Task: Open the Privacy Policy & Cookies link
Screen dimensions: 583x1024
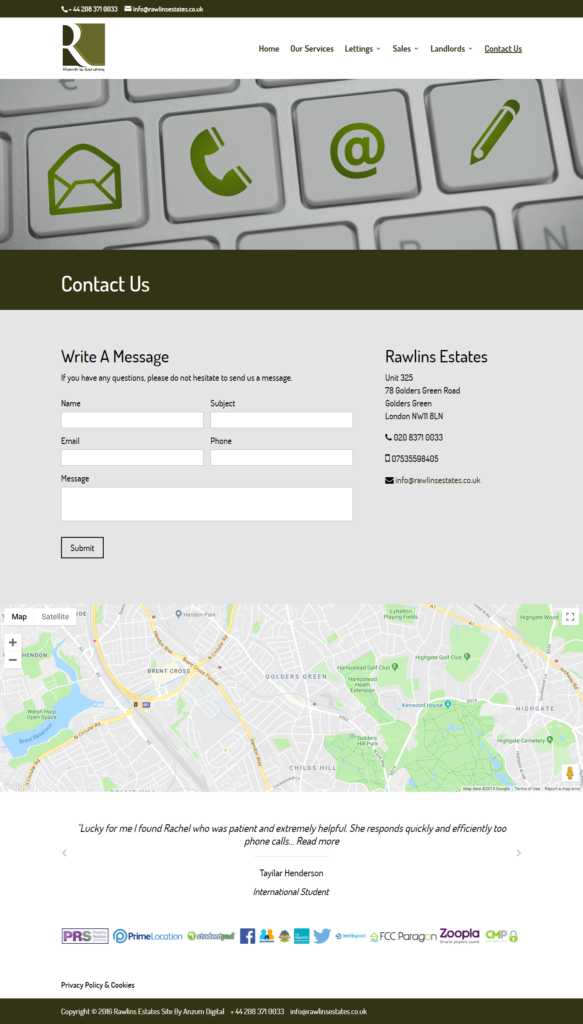Action: pos(98,985)
